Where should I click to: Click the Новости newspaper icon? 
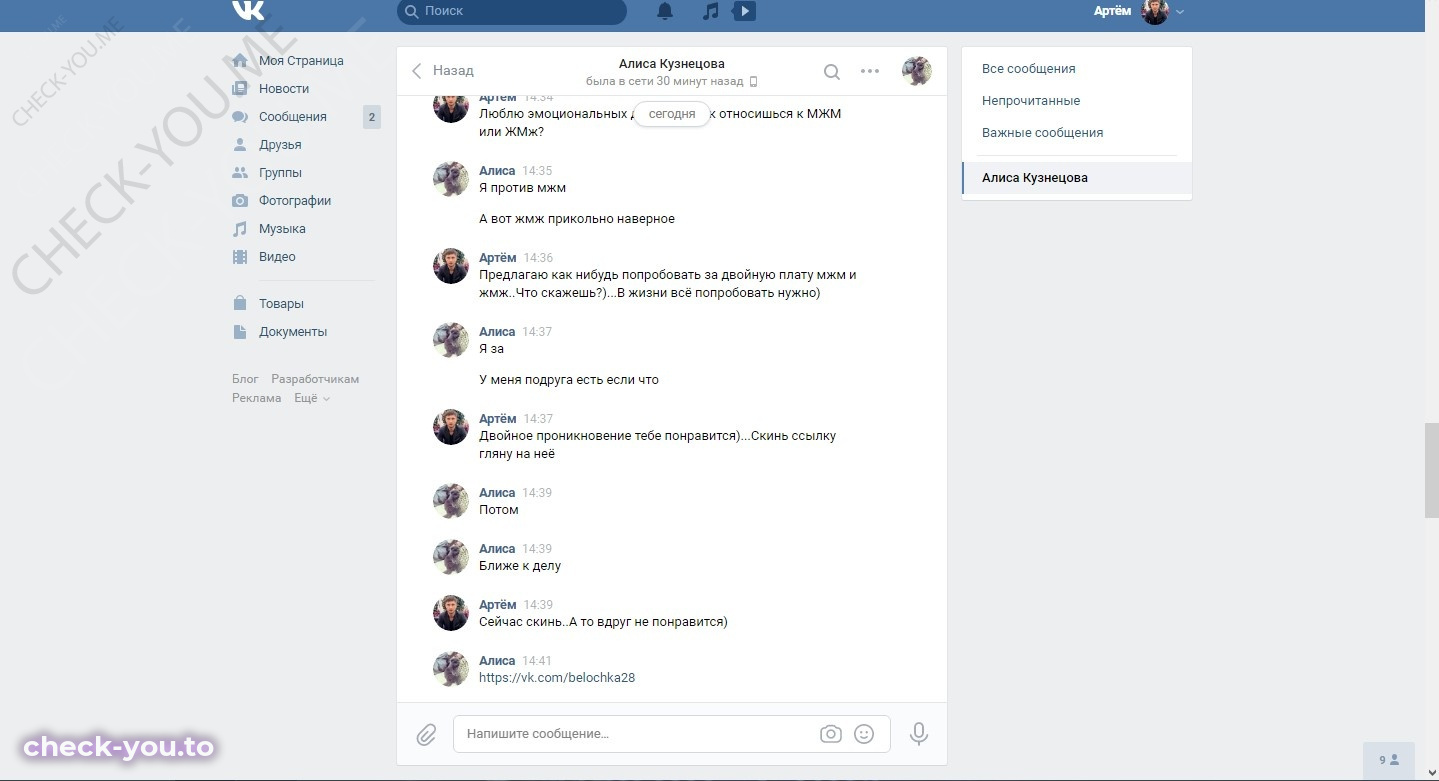[240, 89]
